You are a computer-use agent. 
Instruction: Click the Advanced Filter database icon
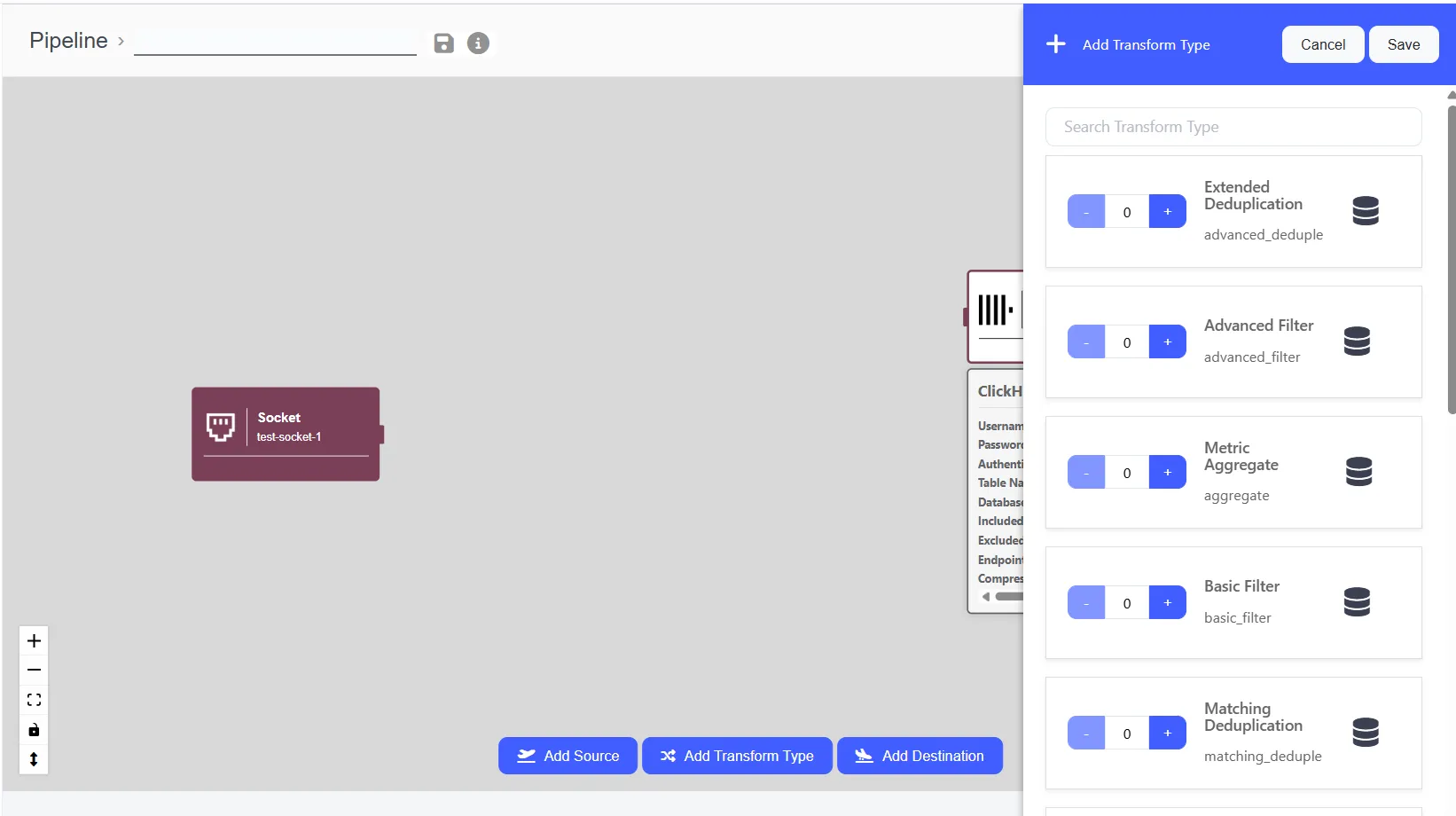click(1357, 341)
